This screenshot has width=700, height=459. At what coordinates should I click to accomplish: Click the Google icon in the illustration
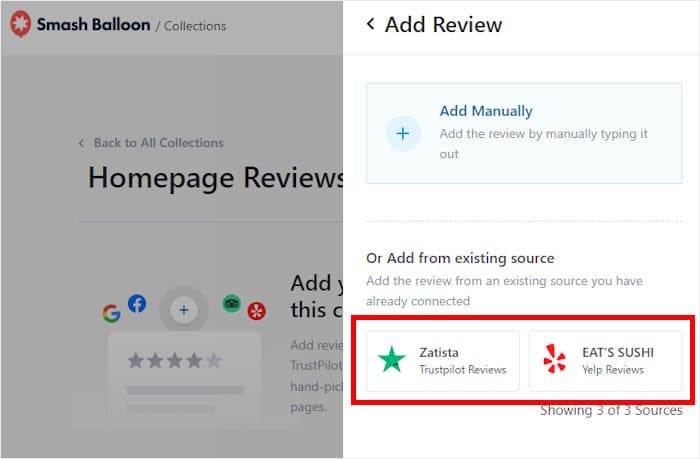pos(111,313)
